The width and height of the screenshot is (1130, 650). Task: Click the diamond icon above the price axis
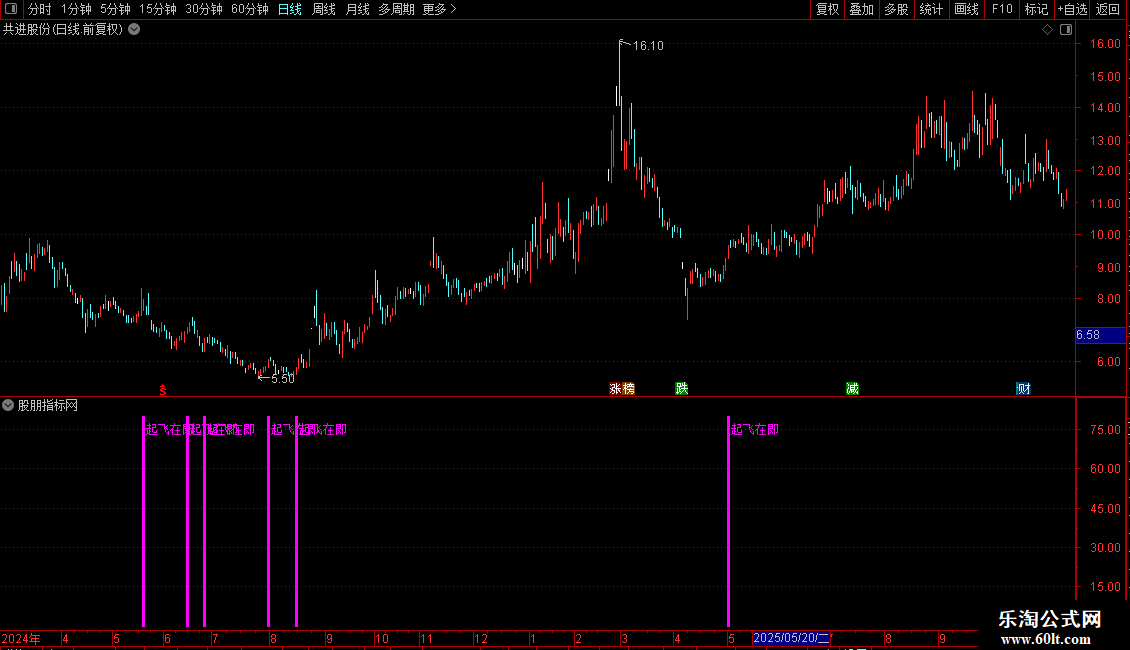click(1048, 30)
